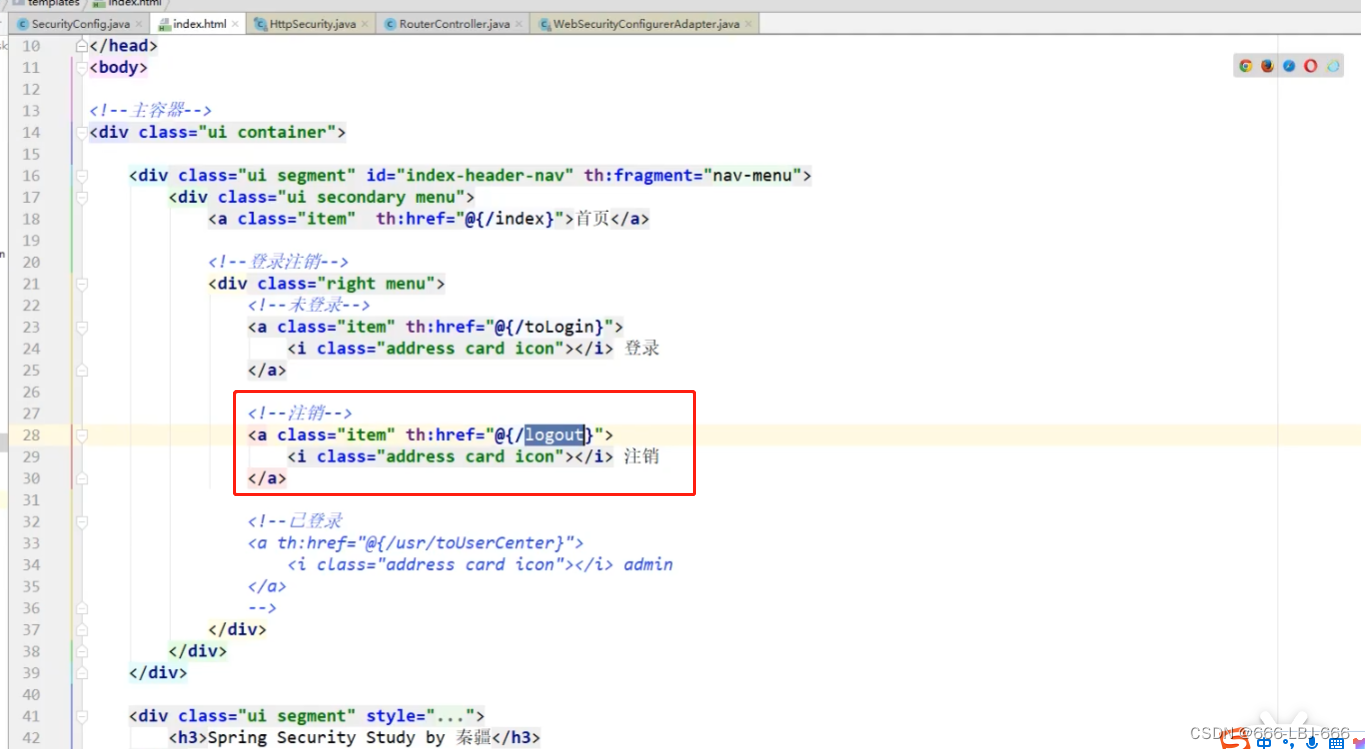
Task: Open page in Safari browser icon
Action: click(x=1289, y=66)
